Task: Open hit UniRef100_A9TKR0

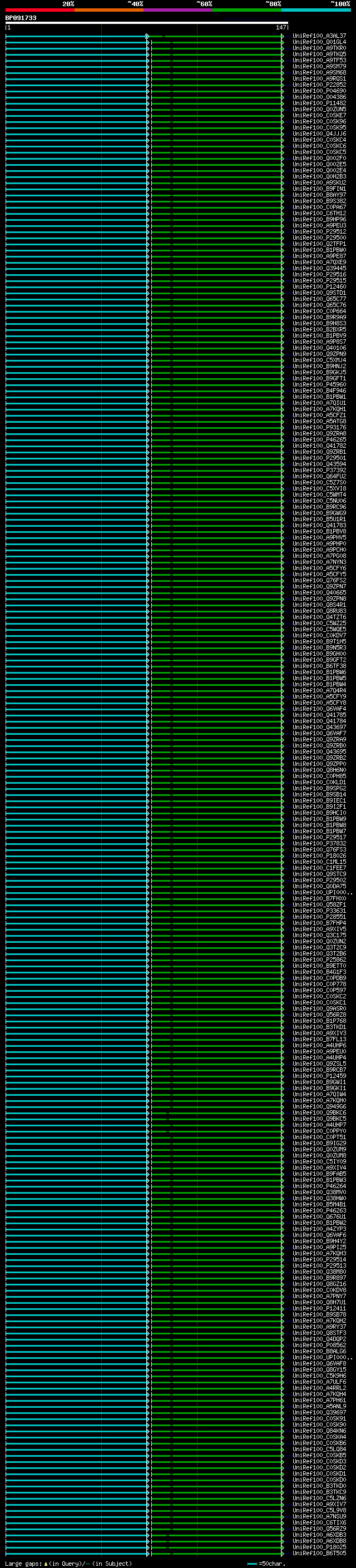Action: tap(319, 48)
